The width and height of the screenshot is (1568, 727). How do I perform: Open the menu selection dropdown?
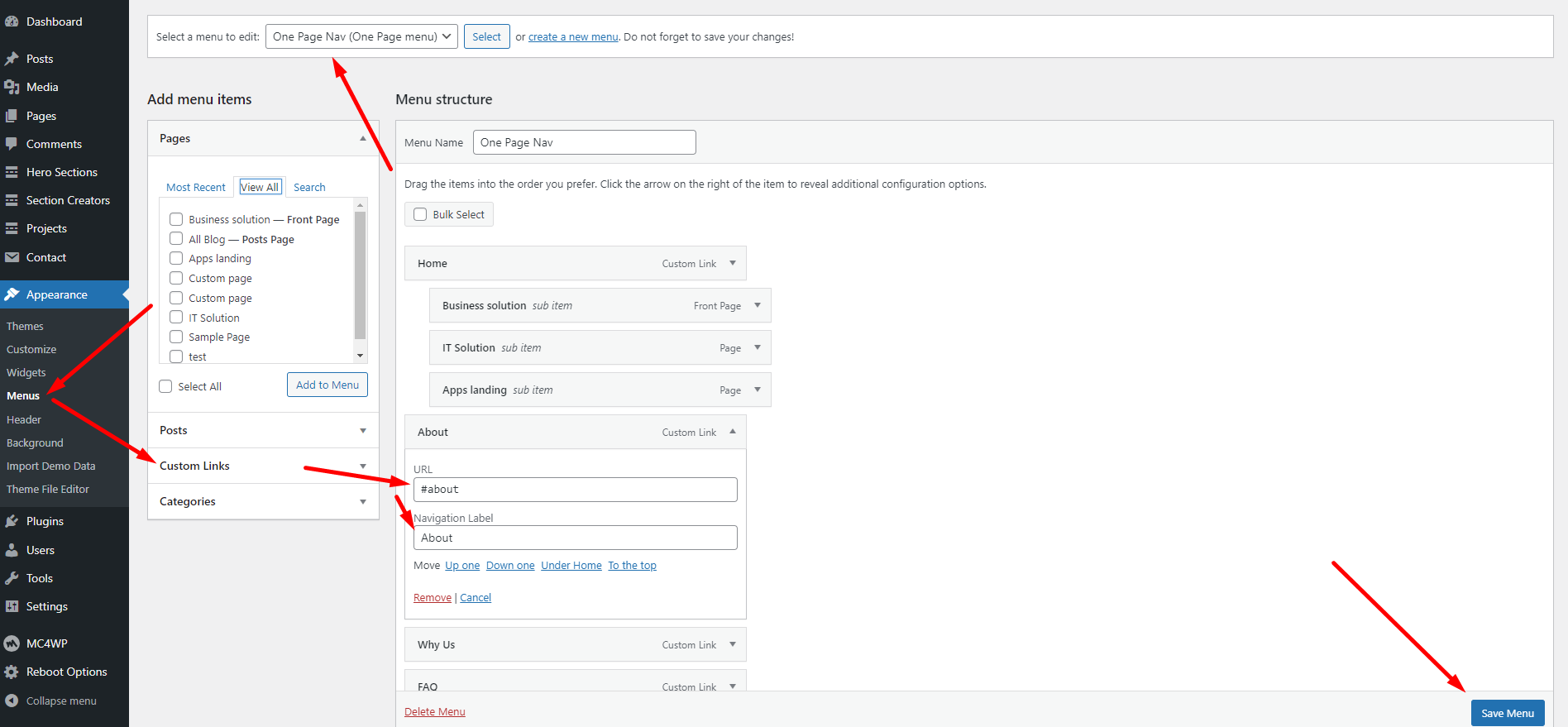[361, 36]
